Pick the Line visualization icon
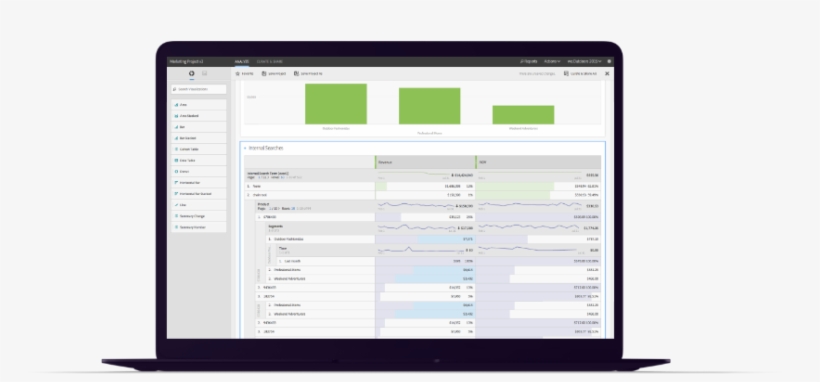Screen dimensions: 820x382 (x=176, y=205)
